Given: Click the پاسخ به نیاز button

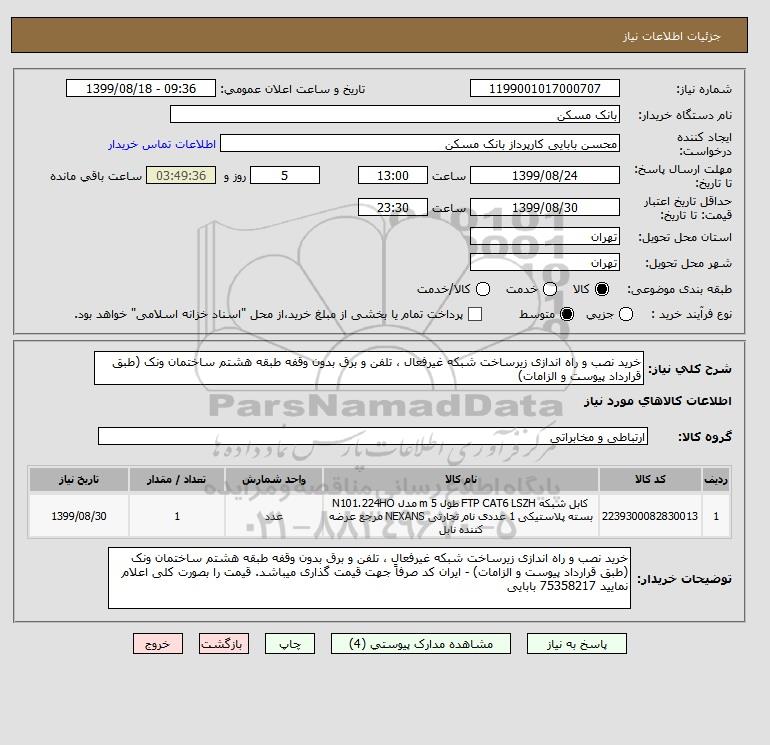Looking at the screenshot, I should [577, 644].
